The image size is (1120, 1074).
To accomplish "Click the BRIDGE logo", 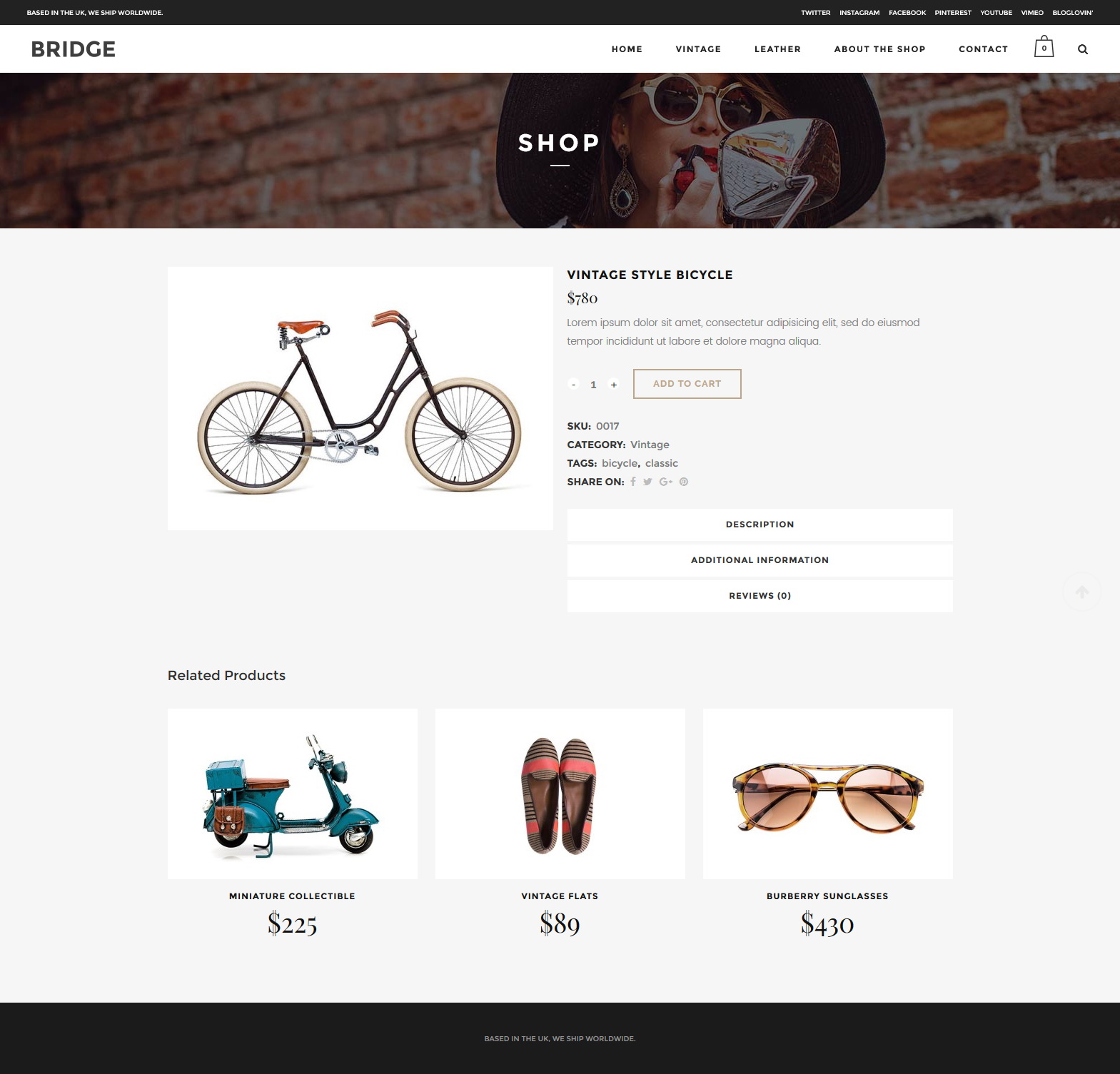I will [x=74, y=49].
